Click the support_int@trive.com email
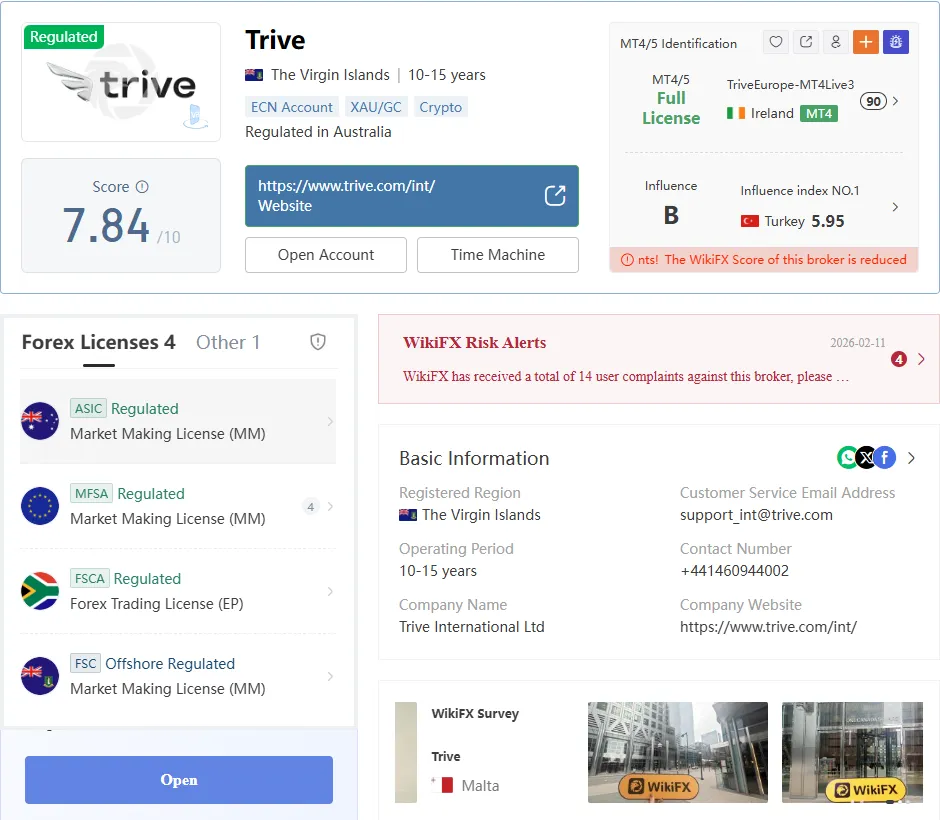Screen dimensions: 940x820 756,515
